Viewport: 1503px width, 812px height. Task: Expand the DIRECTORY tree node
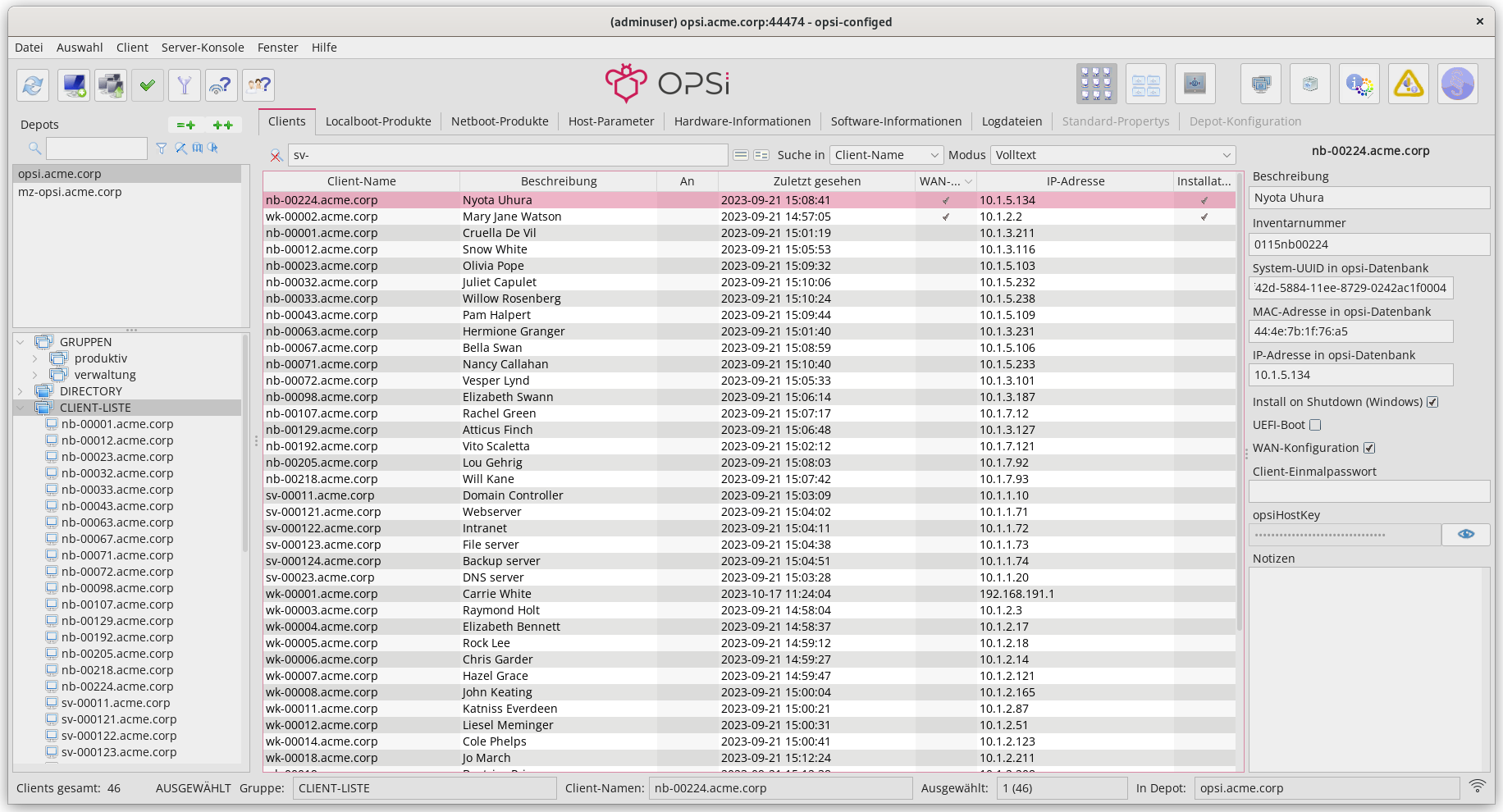point(21,391)
